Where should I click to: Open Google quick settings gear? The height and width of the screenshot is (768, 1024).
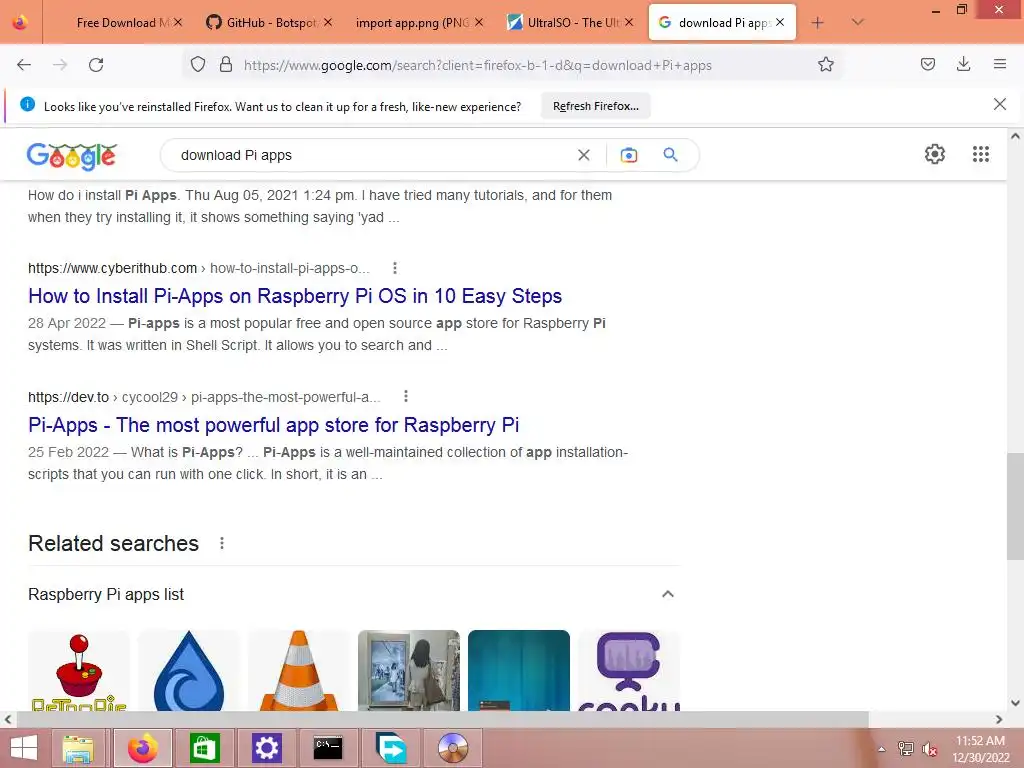click(x=935, y=154)
